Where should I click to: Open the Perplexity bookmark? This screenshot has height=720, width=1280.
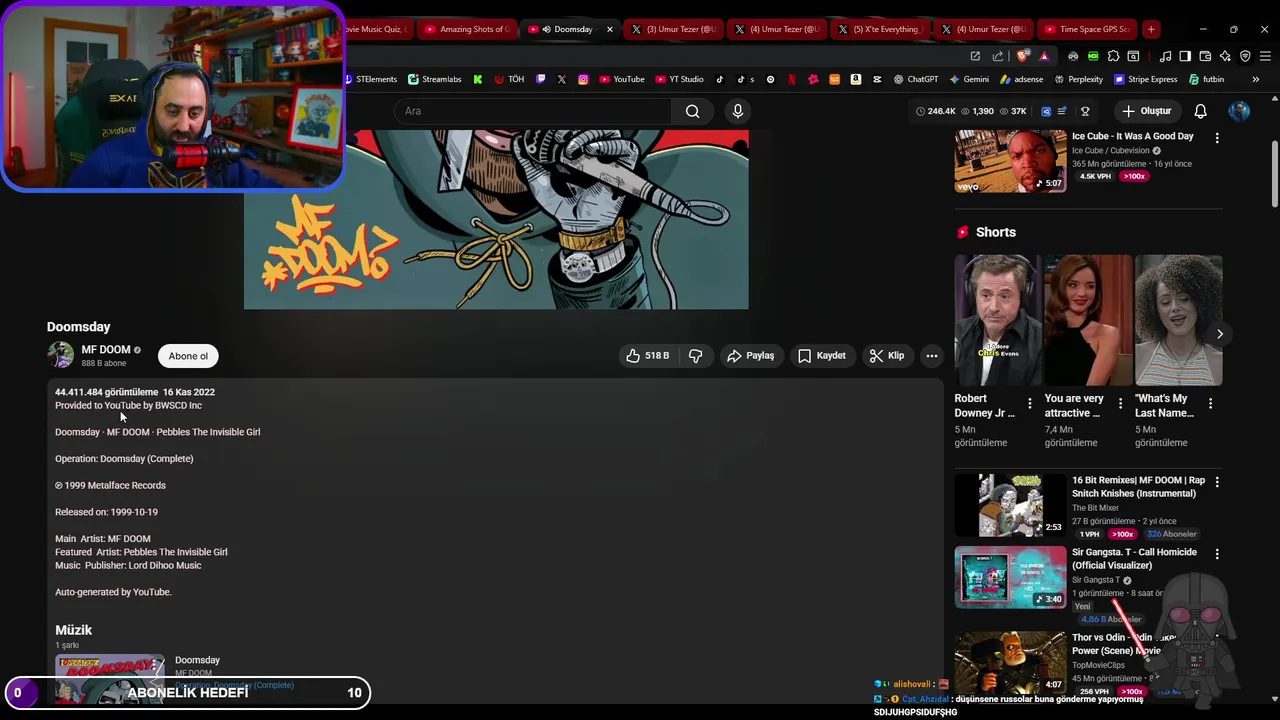tap(1078, 79)
